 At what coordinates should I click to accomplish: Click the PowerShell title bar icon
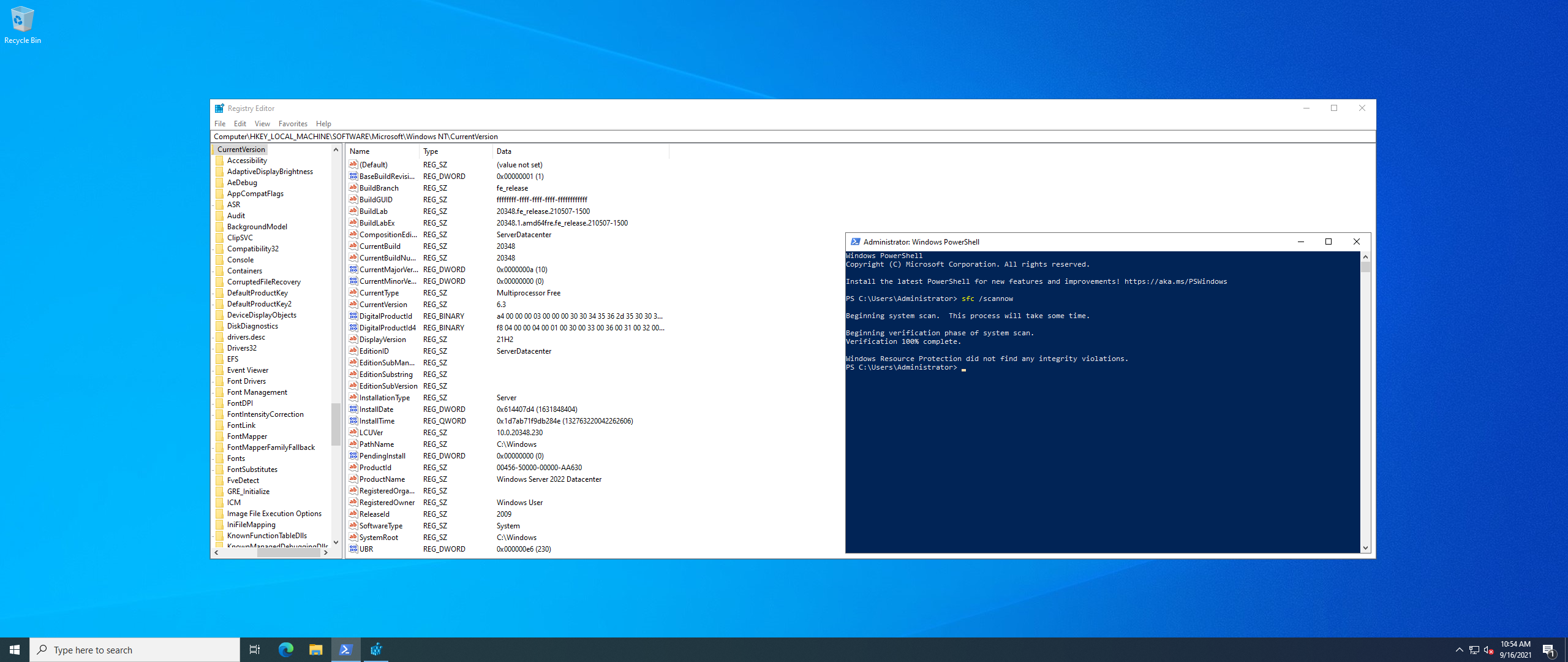[x=856, y=242]
